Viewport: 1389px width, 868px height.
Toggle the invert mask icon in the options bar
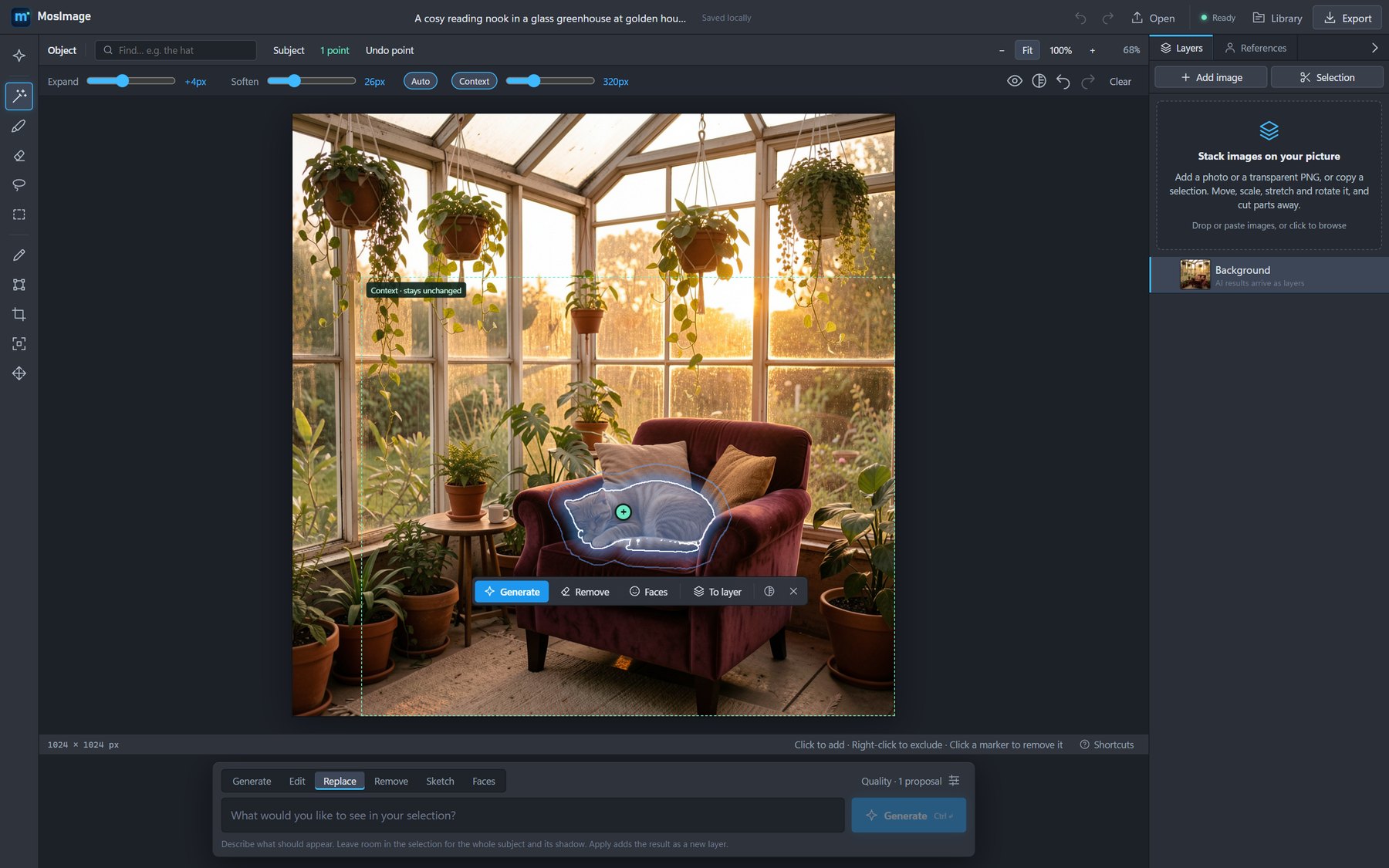click(x=1039, y=81)
